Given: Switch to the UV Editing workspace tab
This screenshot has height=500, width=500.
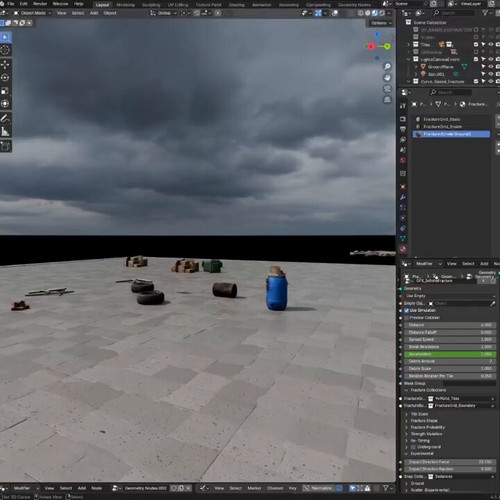Looking at the screenshot, I should [178, 5].
